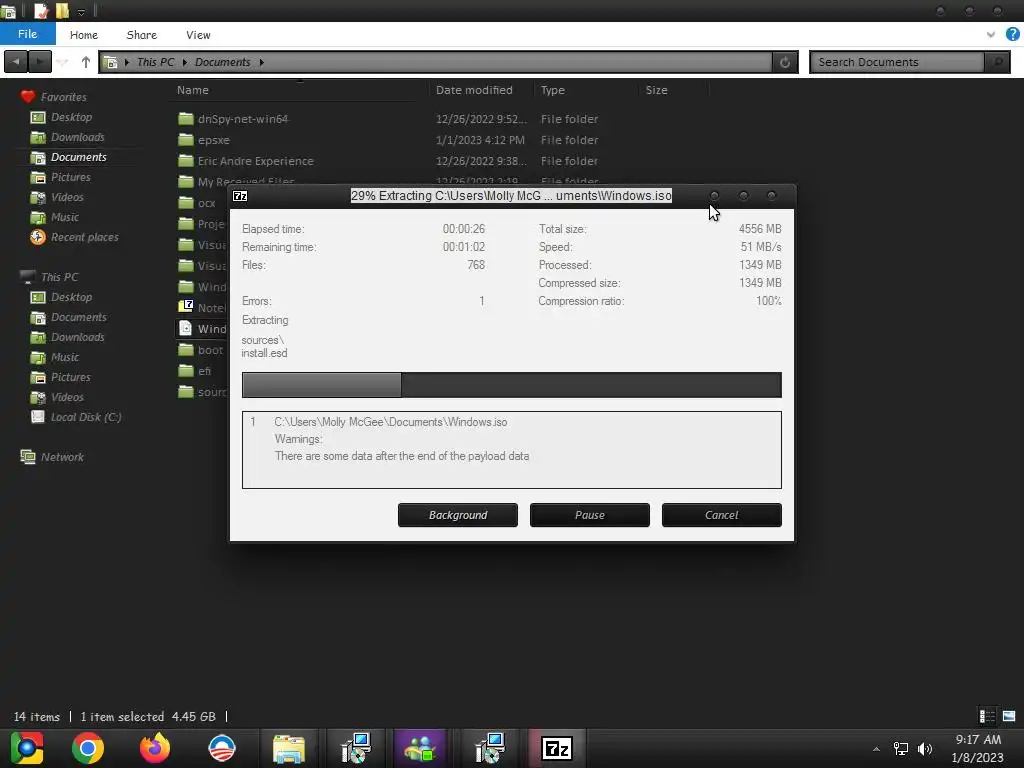Switch to details view in the status bar
The height and width of the screenshot is (768, 1024).
987,716
